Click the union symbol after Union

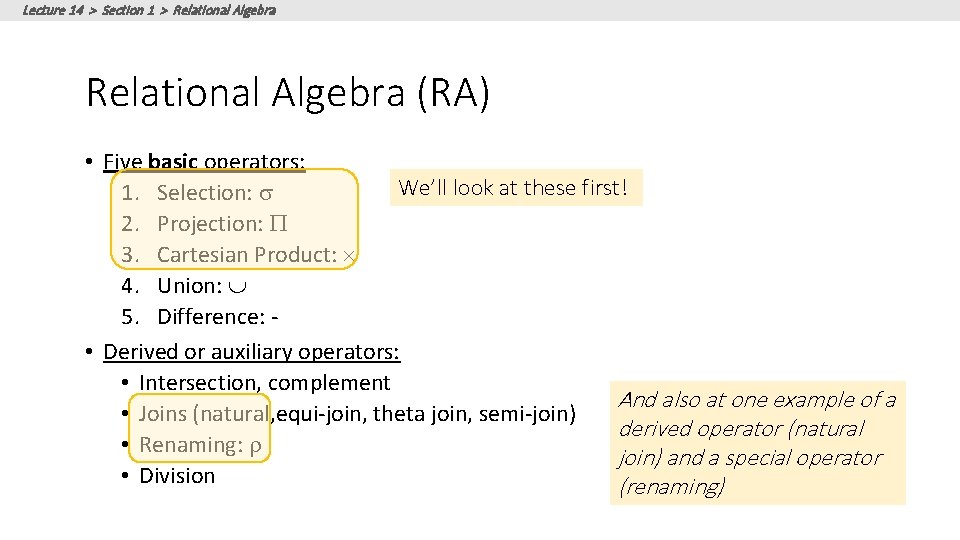coord(238,286)
